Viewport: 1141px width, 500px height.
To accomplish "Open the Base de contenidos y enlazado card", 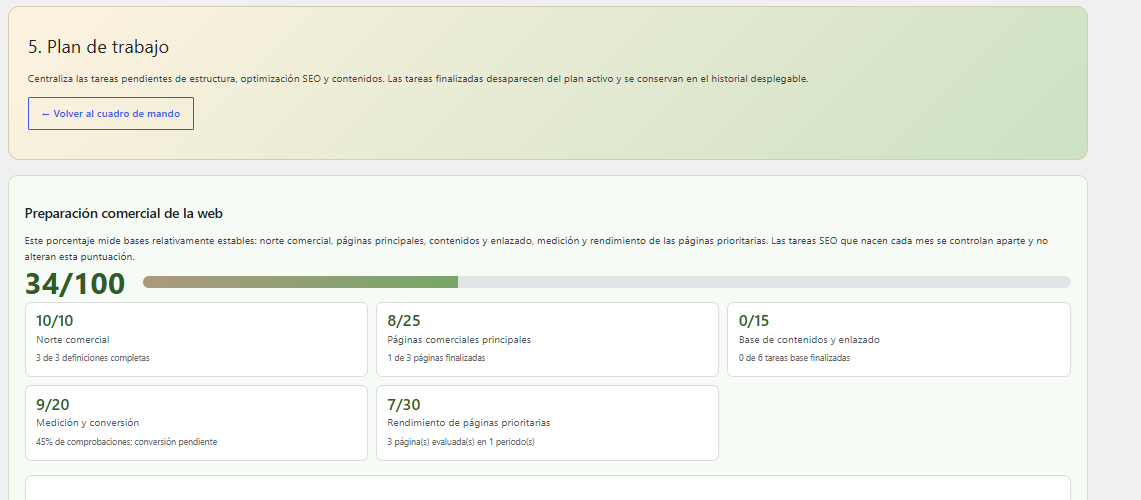I will (899, 340).
